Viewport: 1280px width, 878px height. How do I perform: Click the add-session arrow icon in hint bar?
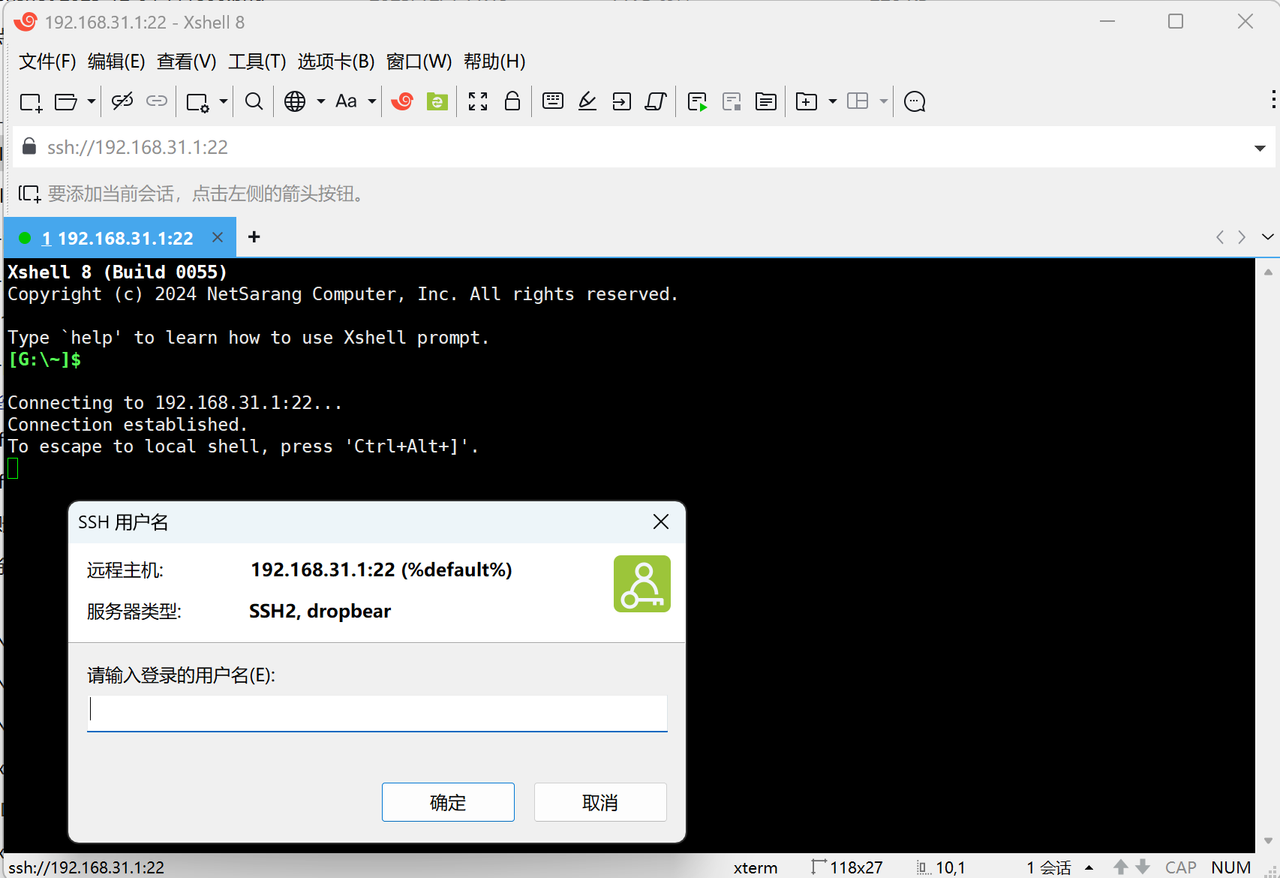tap(30, 194)
